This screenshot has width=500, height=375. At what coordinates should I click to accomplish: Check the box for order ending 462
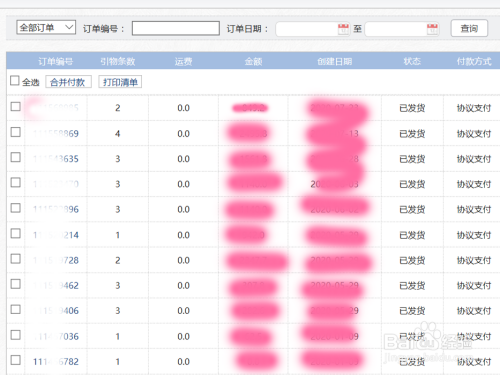[16, 284]
